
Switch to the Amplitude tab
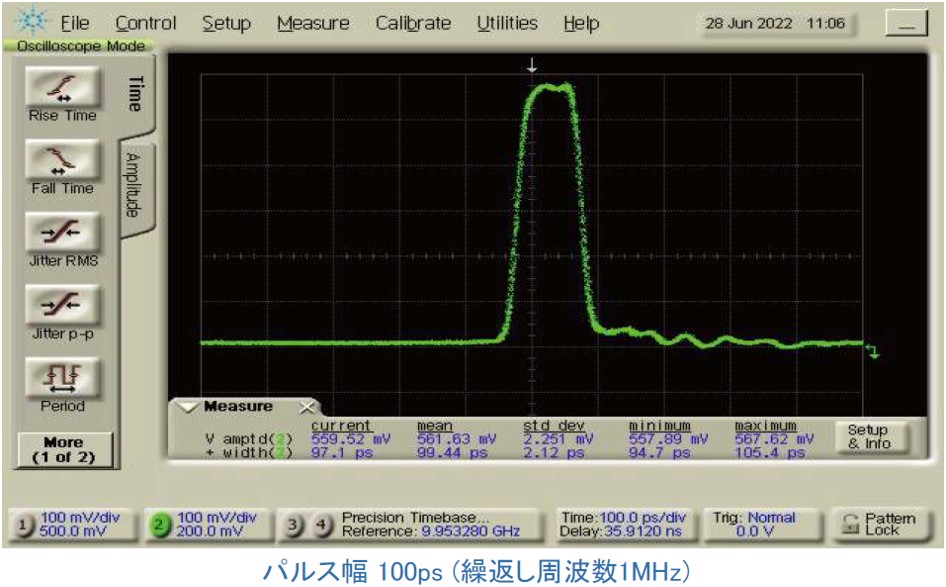pos(134,185)
